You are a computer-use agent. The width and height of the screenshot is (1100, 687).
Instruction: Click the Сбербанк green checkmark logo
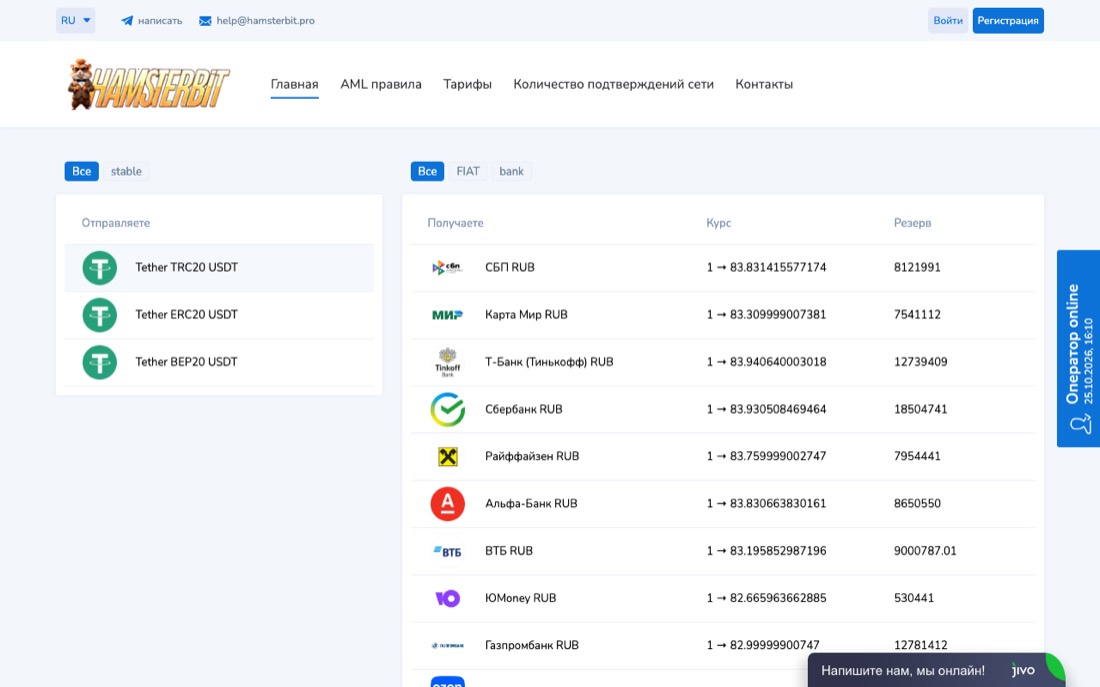tap(448, 409)
